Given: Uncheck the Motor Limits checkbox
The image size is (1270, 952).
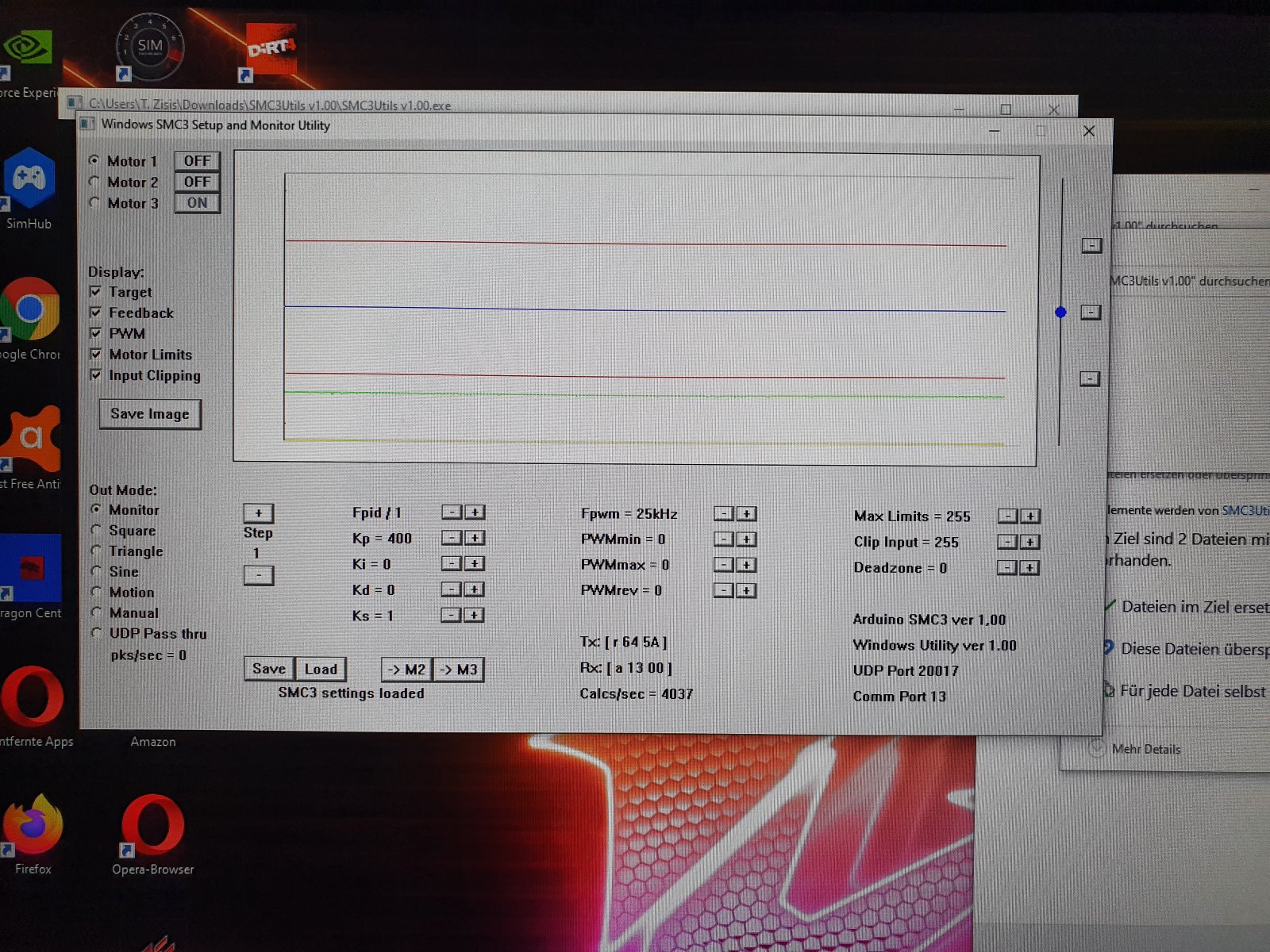Looking at the screenshot, I should 96,354.
